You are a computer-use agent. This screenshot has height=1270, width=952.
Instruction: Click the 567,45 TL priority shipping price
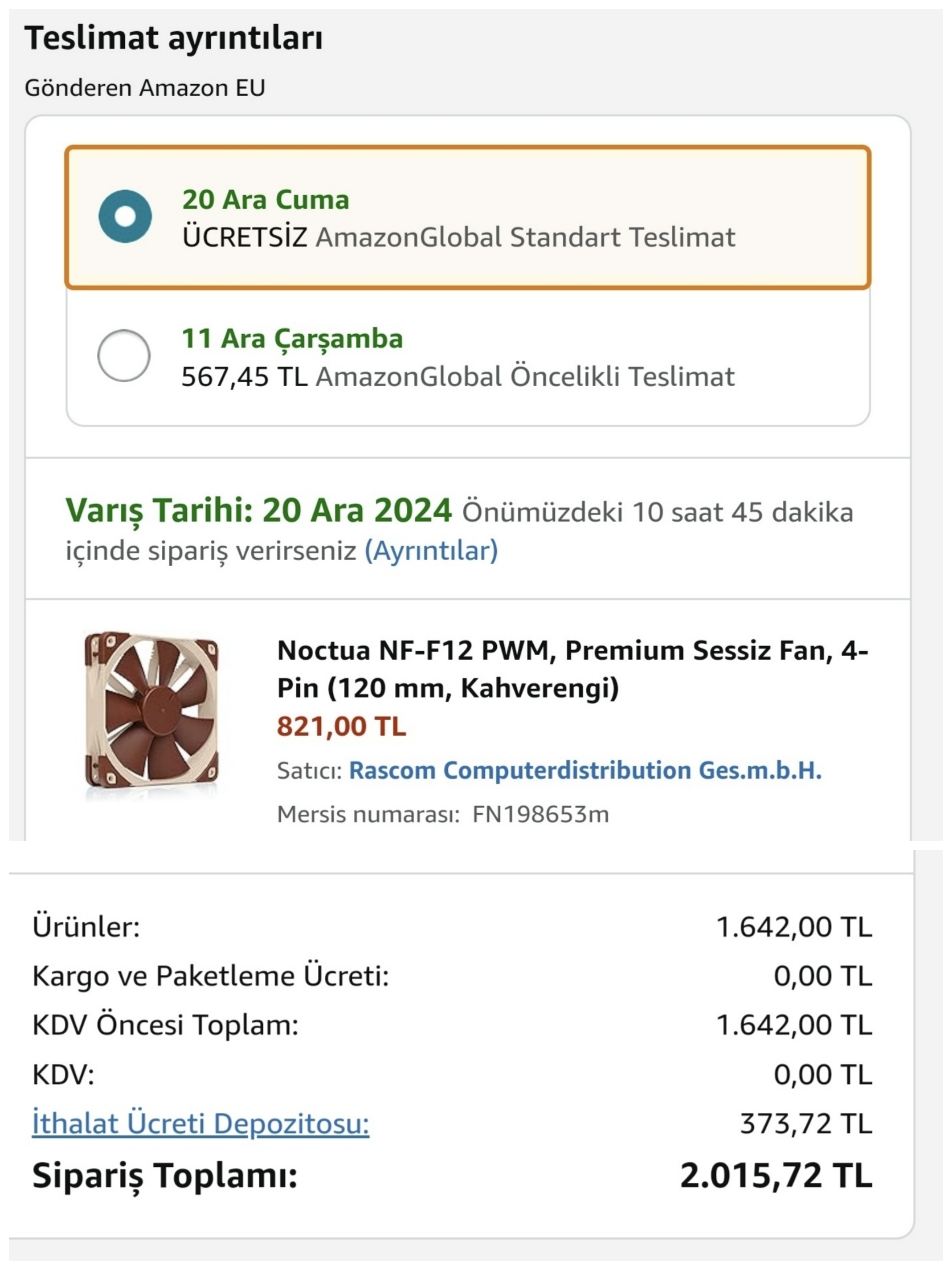(245, 377)
